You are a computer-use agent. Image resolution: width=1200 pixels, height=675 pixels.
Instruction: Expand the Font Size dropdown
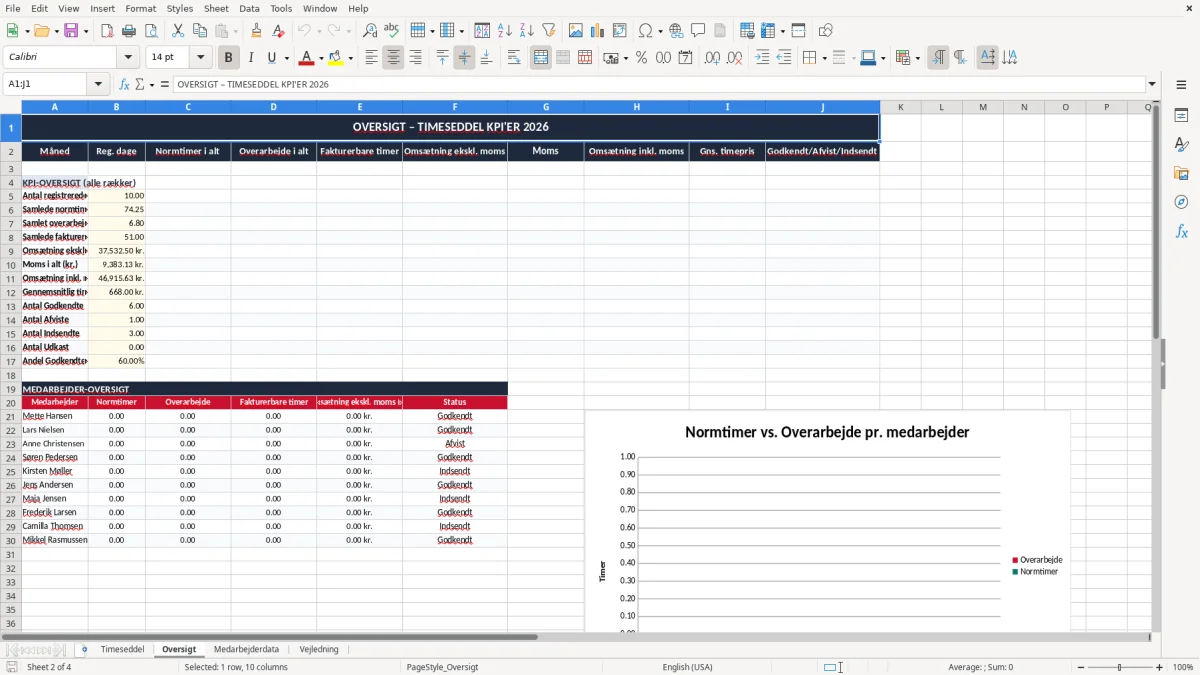(201, 58)
